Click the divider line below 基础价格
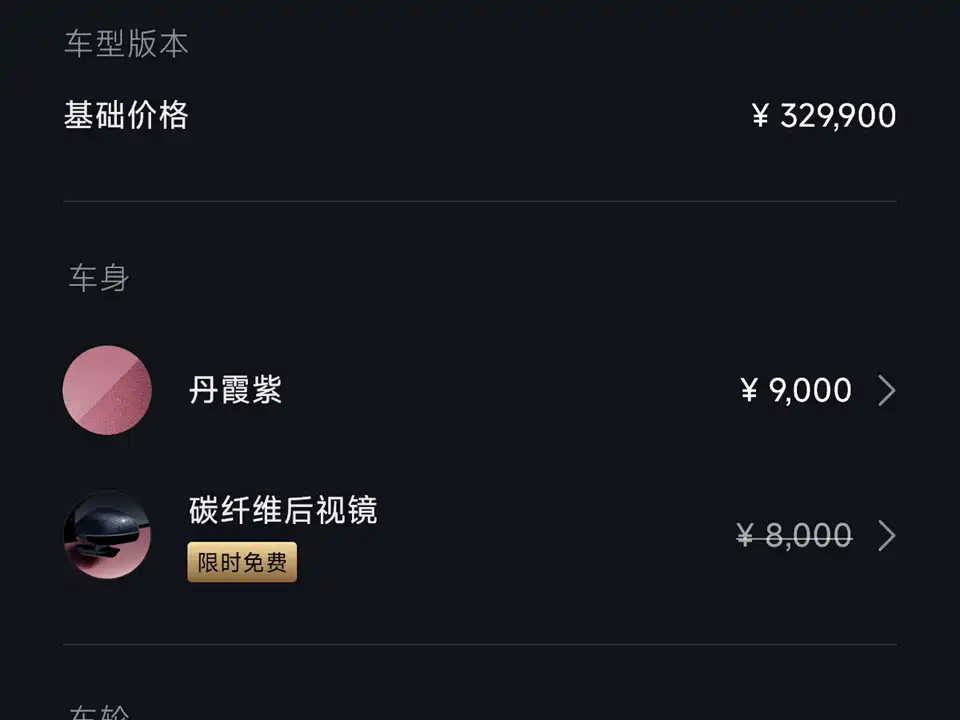Viewport: 960px width, 720px height. pyautogui.click(x=480, y=201)
